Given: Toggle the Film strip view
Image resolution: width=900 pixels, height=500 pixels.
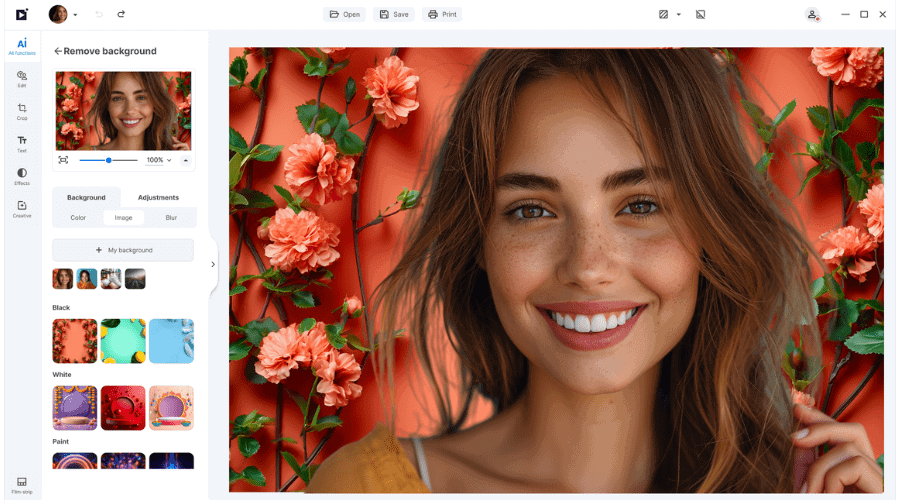Looking at the screenshot, I should coord(22,485).
